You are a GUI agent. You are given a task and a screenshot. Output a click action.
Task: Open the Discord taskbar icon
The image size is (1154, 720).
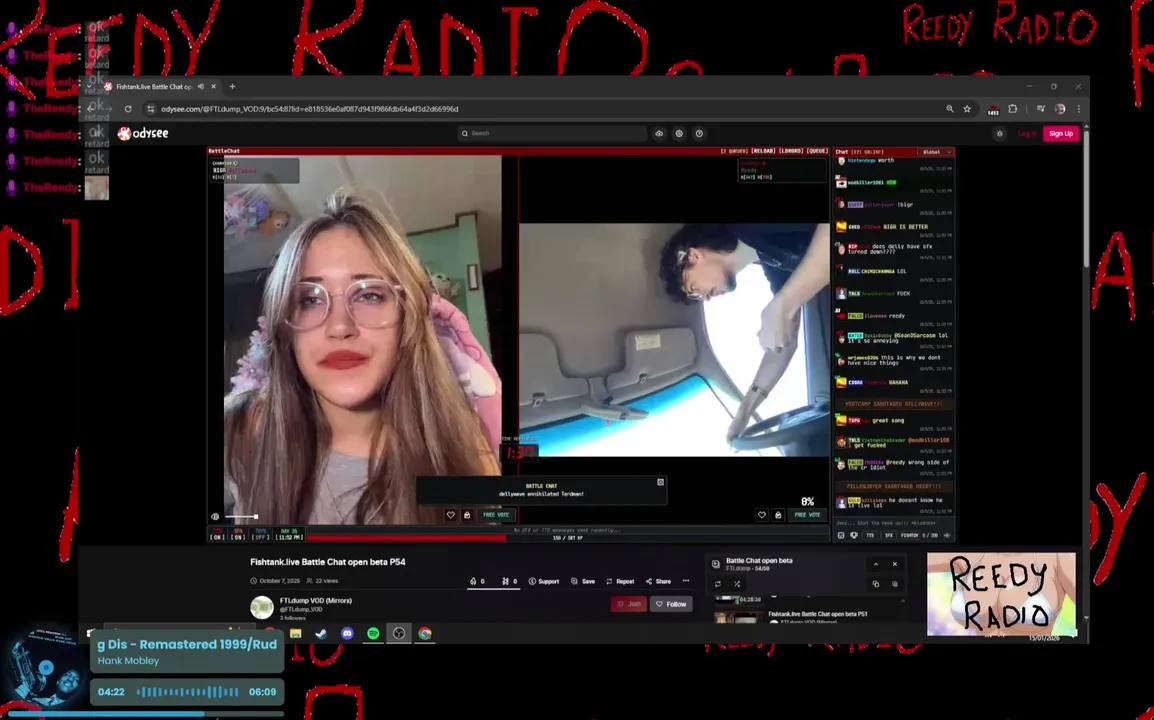click(347, 634)
